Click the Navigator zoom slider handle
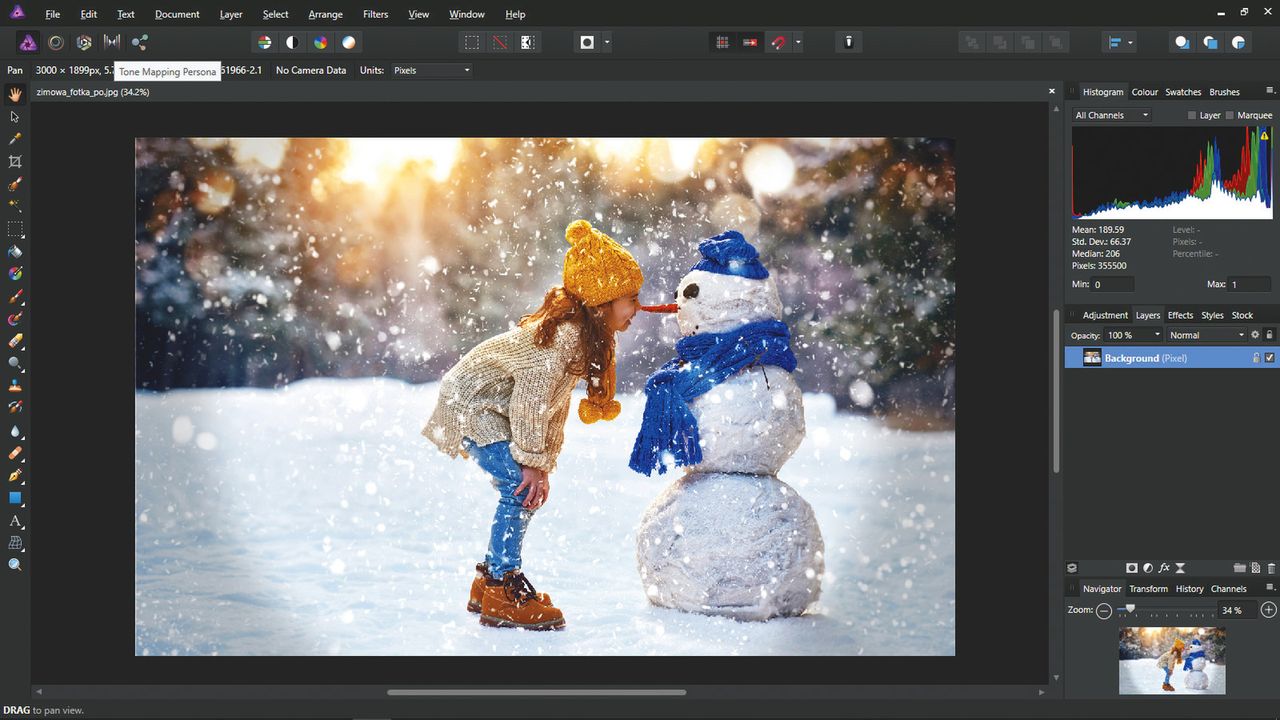The width and height of the screenshot is (1280, 720). click(x=1131, y=608)
